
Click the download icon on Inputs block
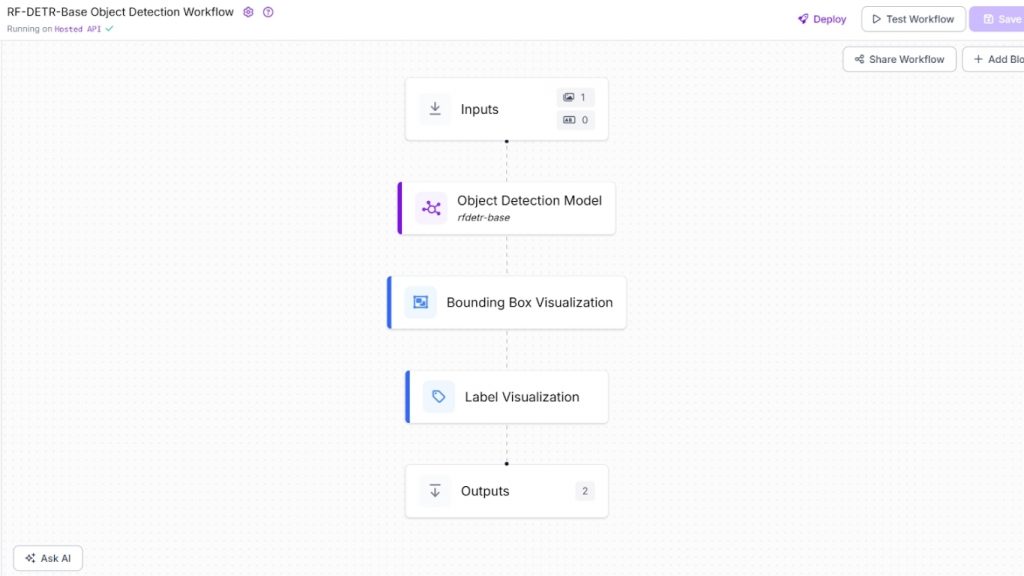click(434, 108)
